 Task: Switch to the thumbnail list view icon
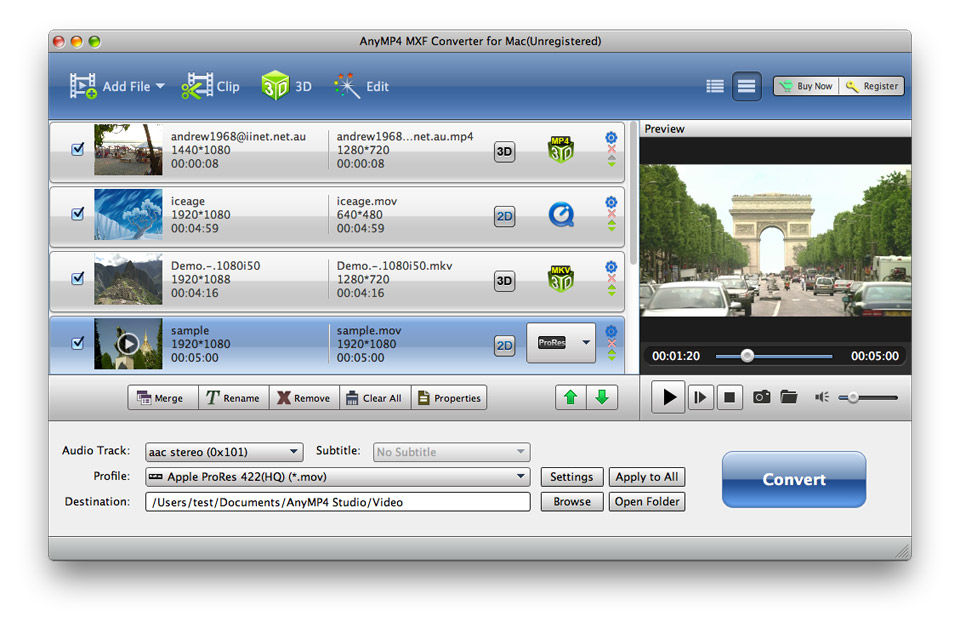[746, 86]
